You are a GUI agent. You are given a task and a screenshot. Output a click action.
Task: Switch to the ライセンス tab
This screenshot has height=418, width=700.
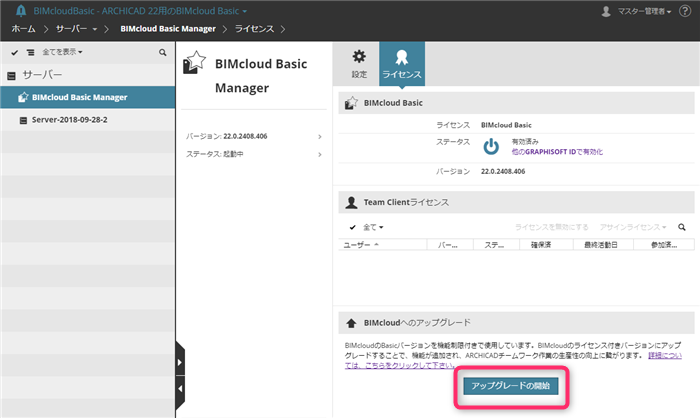(x=402, y=63)
